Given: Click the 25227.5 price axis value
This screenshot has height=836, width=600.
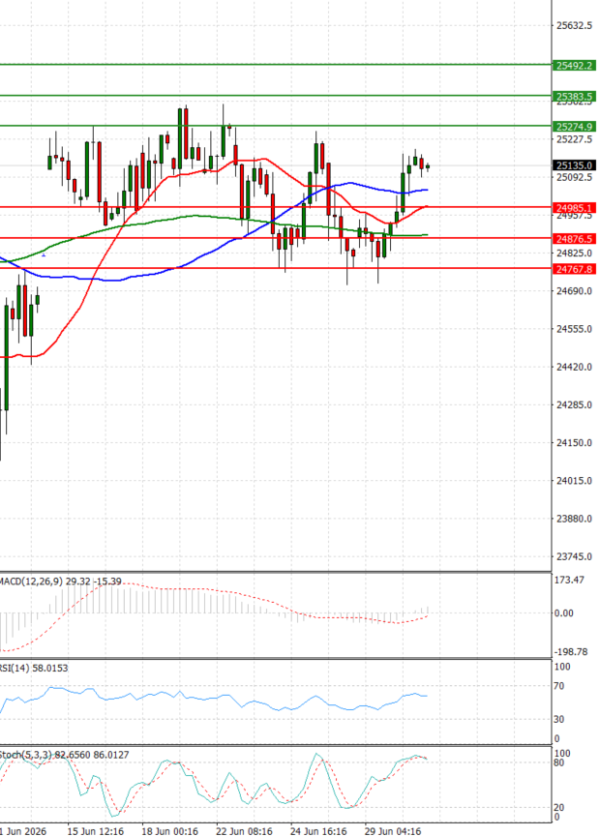Looking at the screenshot, I should pyautogui.click(x=574, y=139).
